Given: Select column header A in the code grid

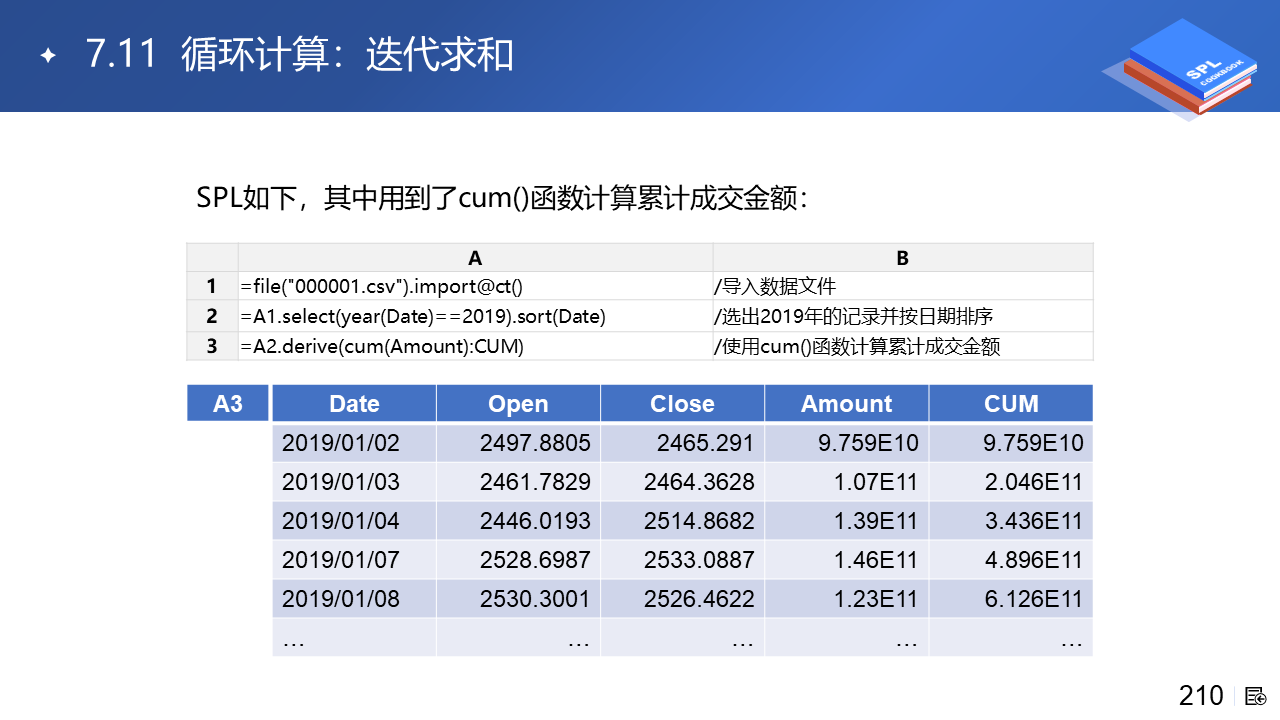Looking at the screenshot, I should [x=475, y=258].
